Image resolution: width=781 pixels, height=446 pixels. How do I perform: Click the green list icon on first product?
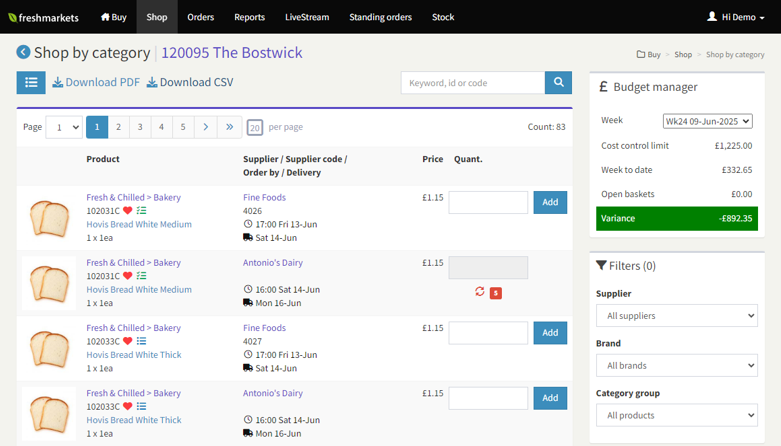[x=141, y=211]
